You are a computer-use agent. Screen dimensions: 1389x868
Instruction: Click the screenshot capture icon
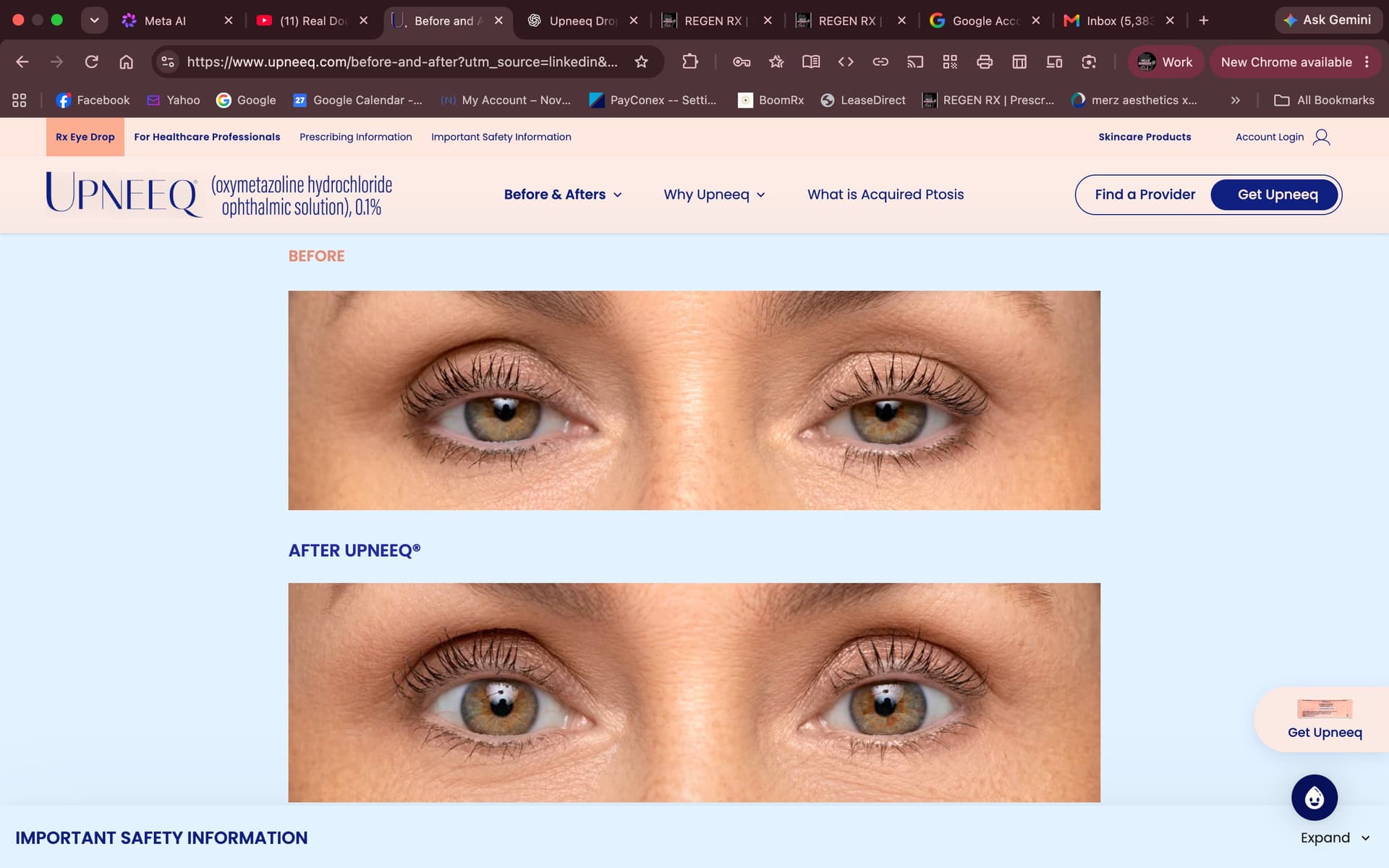(1089, 62)
